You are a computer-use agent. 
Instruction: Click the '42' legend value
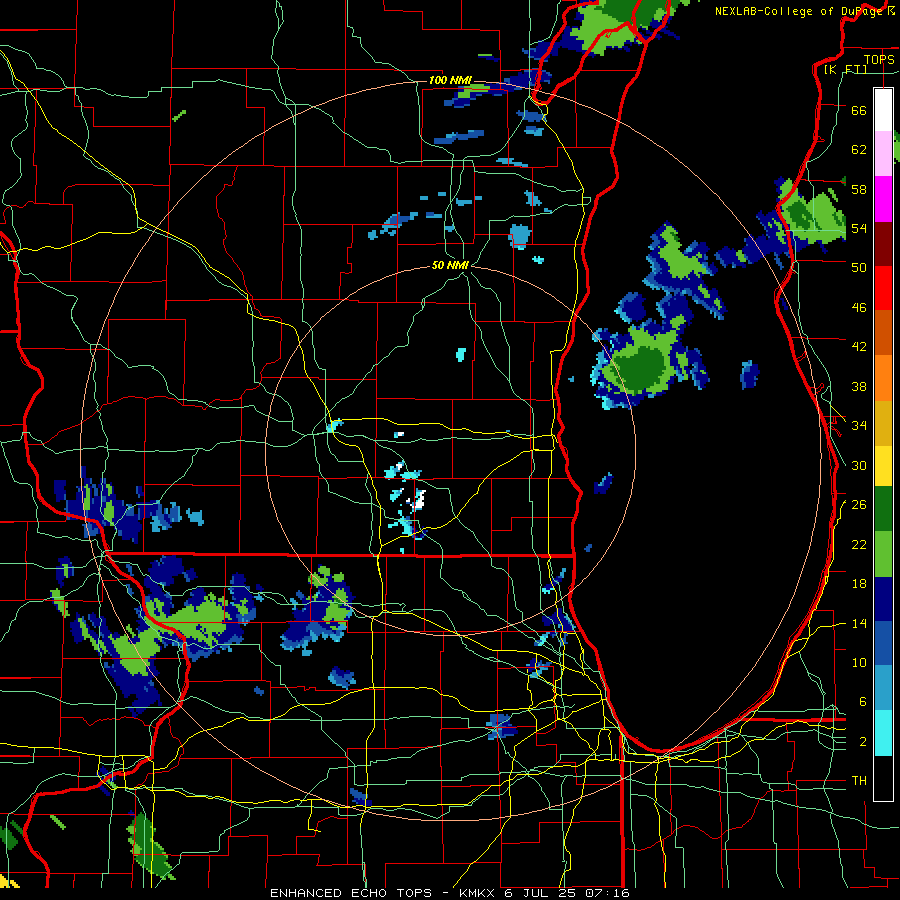pos(859,346)
